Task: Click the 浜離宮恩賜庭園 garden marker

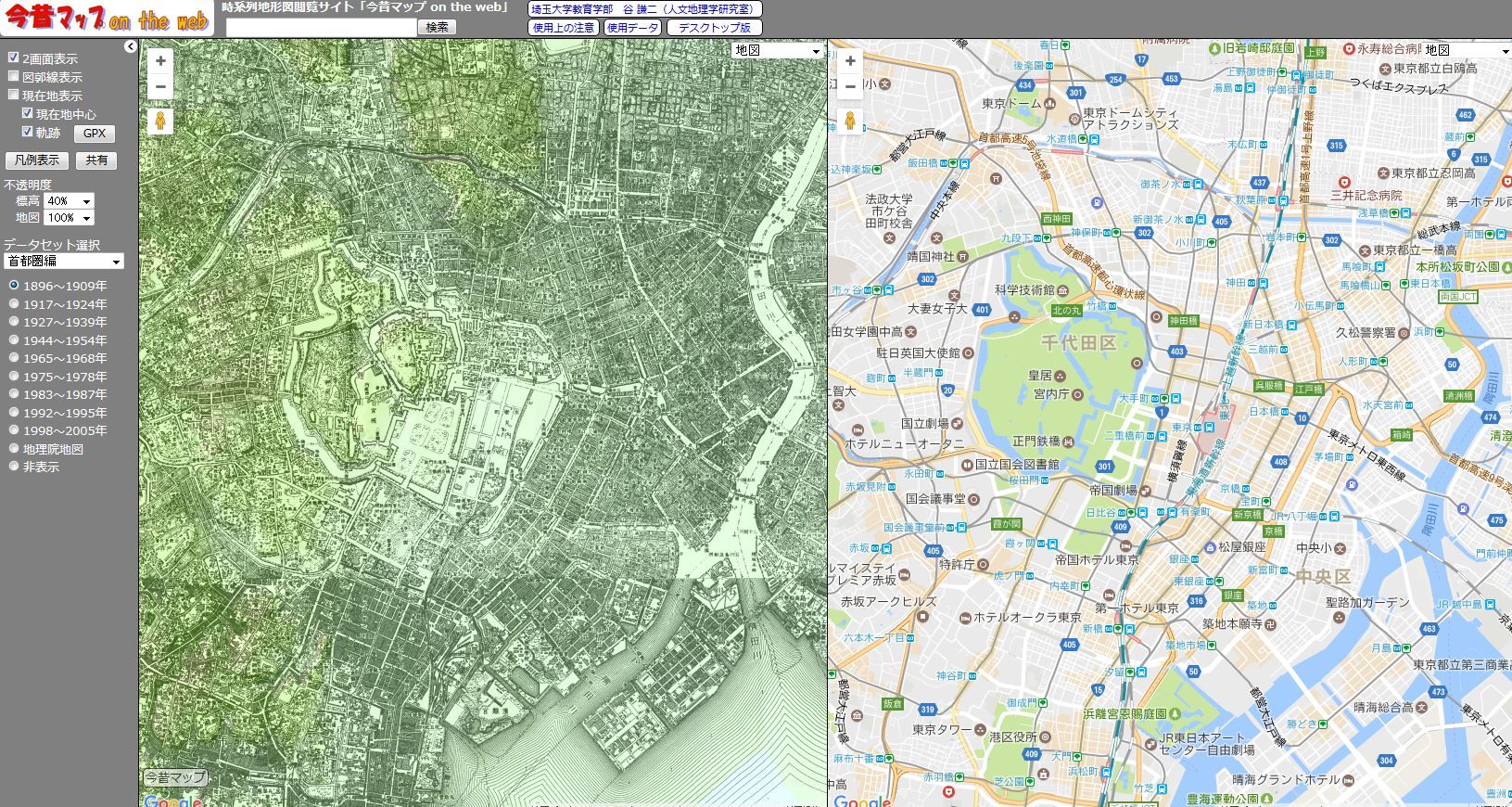Action: 1175,713
